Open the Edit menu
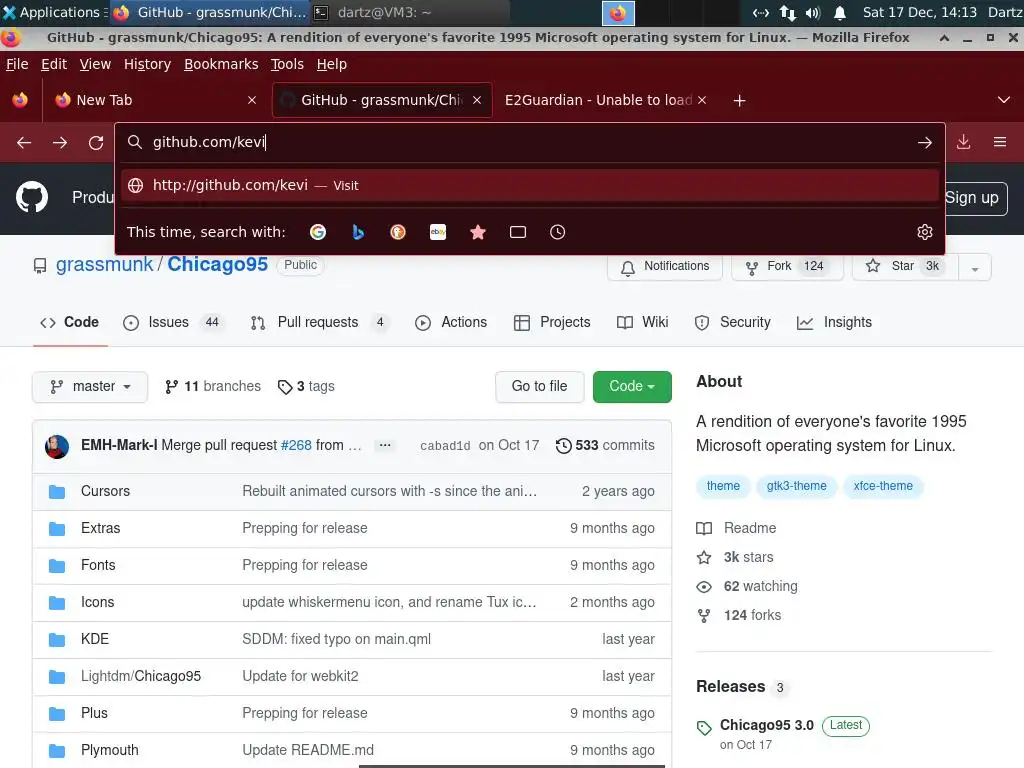Viewport: 1024px width, 768px height. click(x=54, y=64)
